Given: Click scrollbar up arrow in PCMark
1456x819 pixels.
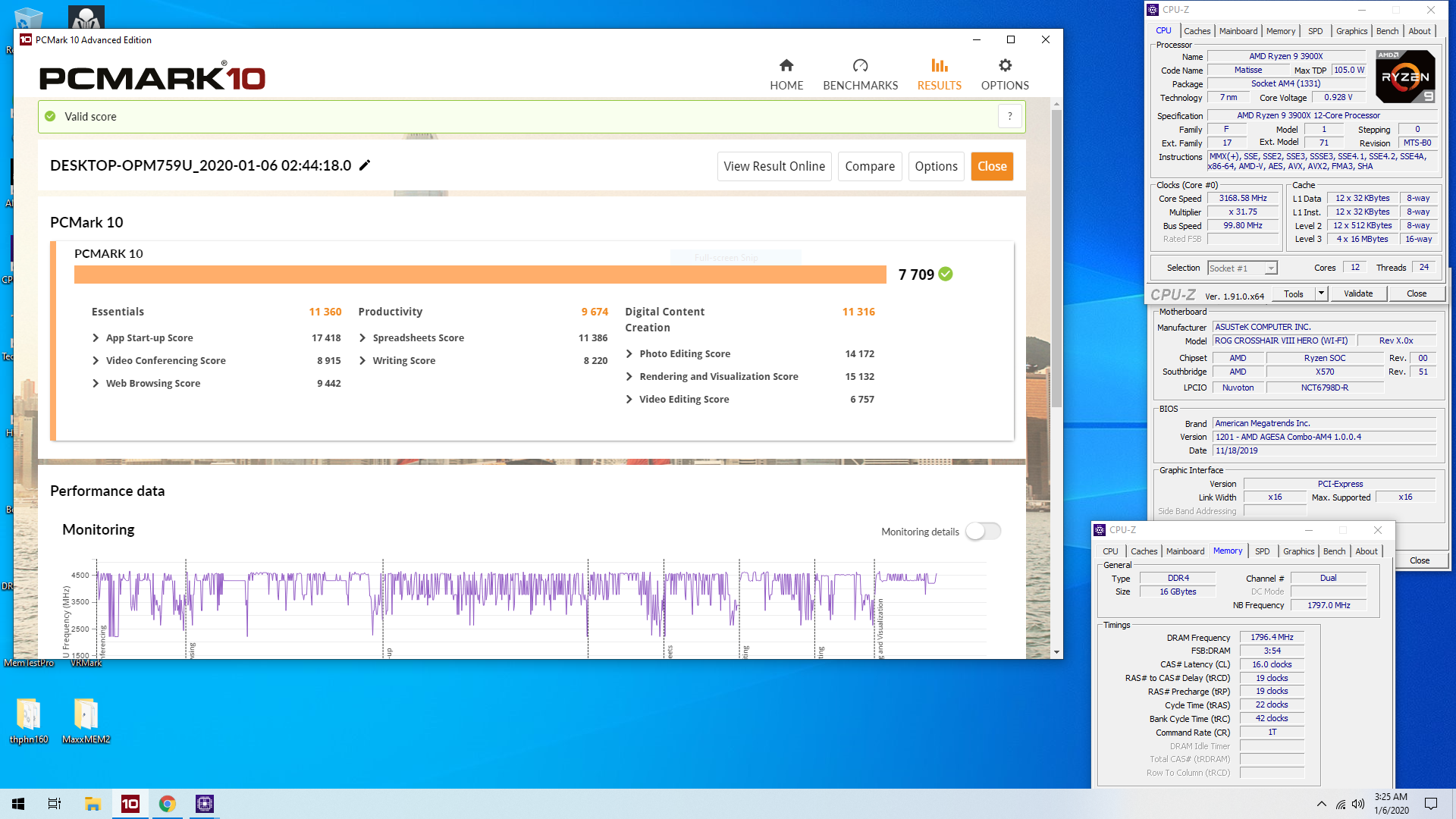Looking at the screenshot, I should pos(1056,104).
